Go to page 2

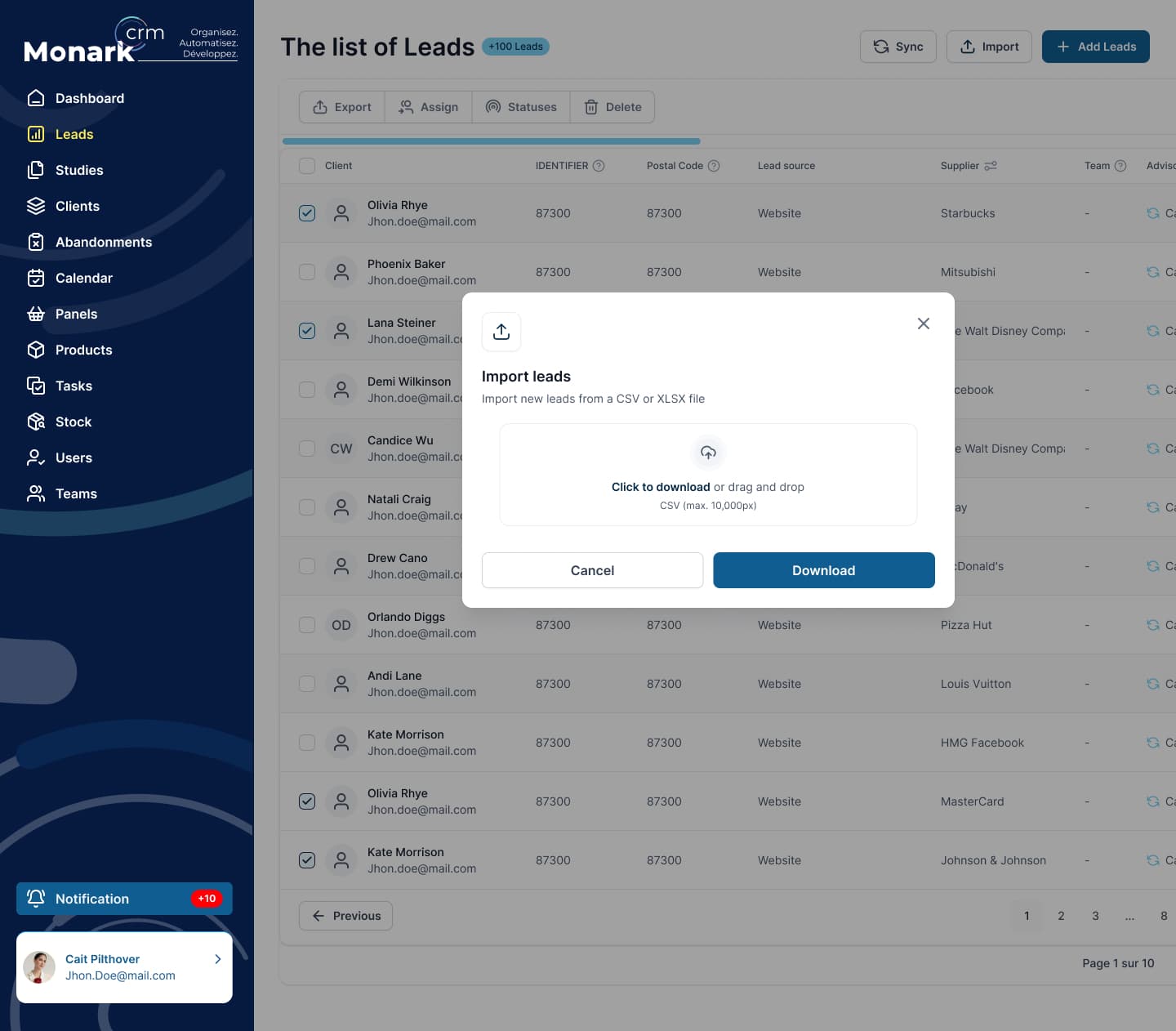1061,916
